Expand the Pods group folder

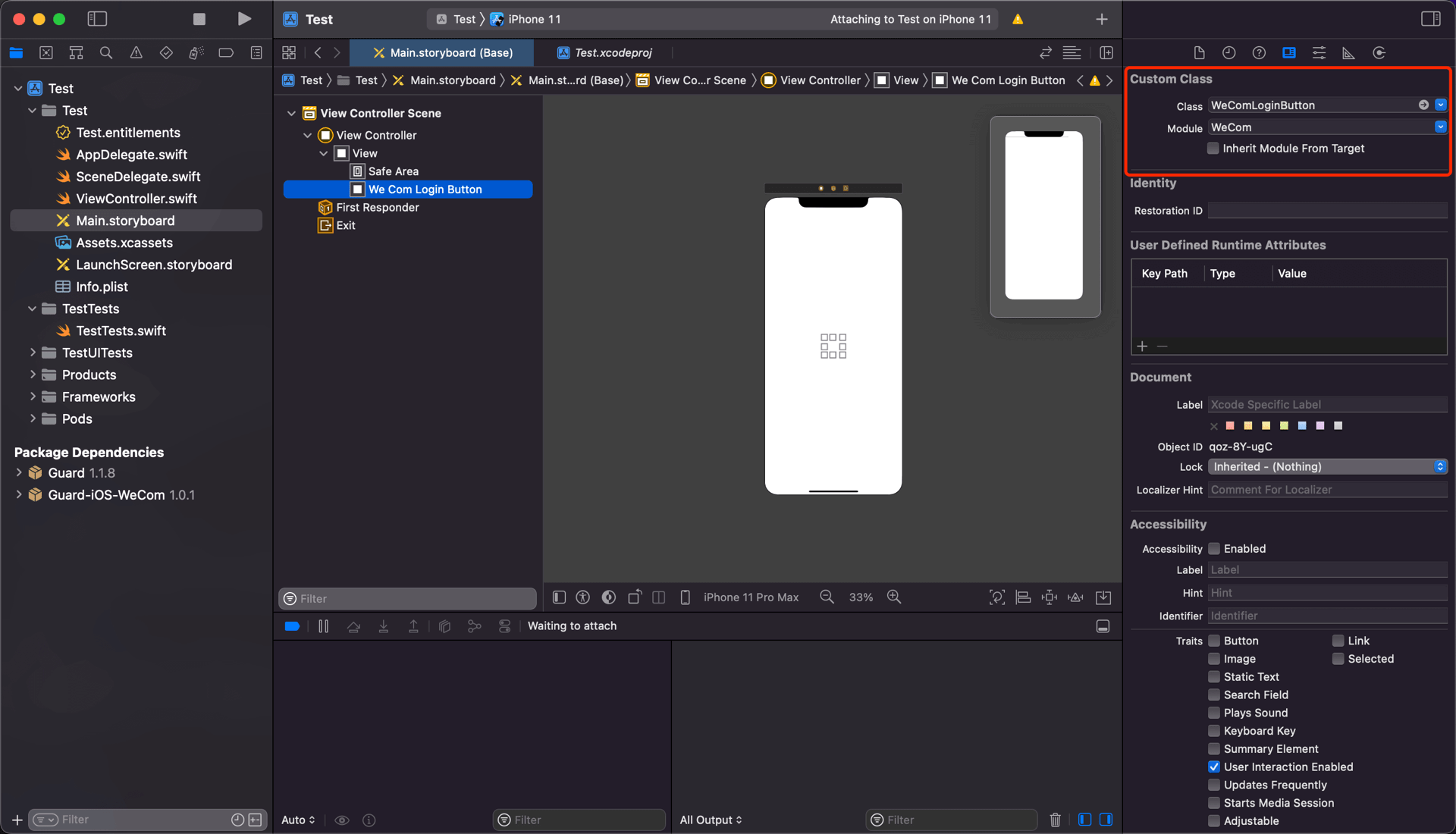click(33, 419)
